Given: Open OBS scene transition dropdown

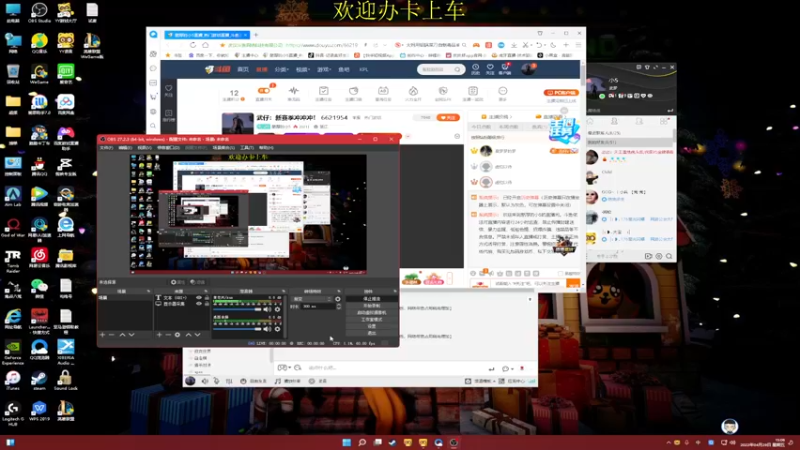Looking at the screenshot, I should coord(313,299).
